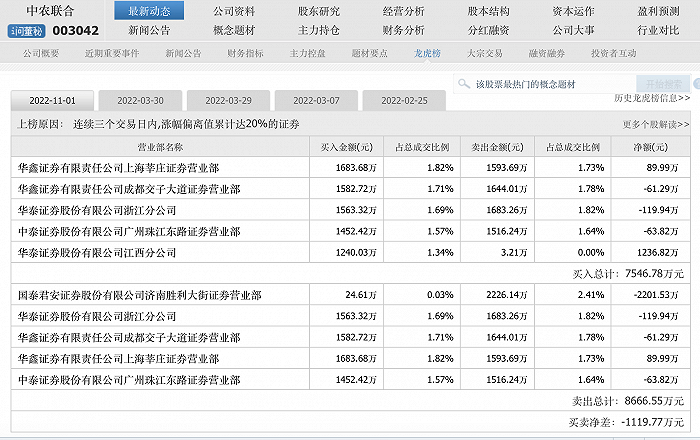Click the 营业部名称 column header
The width and height of the screenshot is (700, 440).
tap(160, 147)
